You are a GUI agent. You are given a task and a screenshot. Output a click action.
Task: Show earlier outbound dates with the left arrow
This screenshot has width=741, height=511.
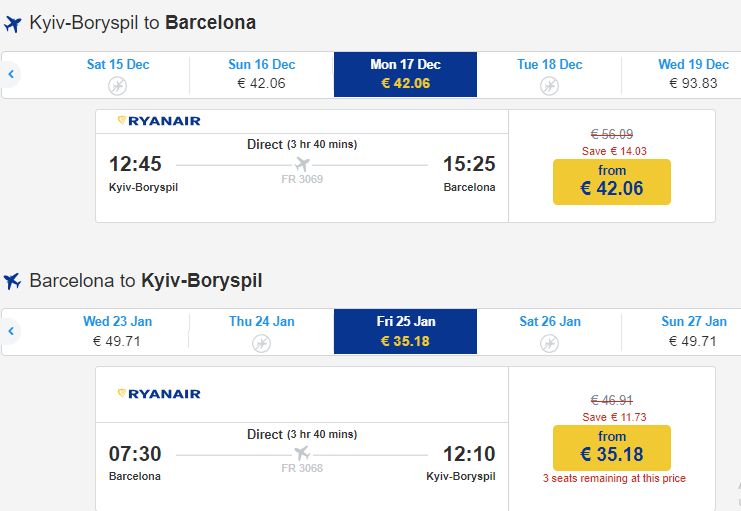click(x=11, y=74)
